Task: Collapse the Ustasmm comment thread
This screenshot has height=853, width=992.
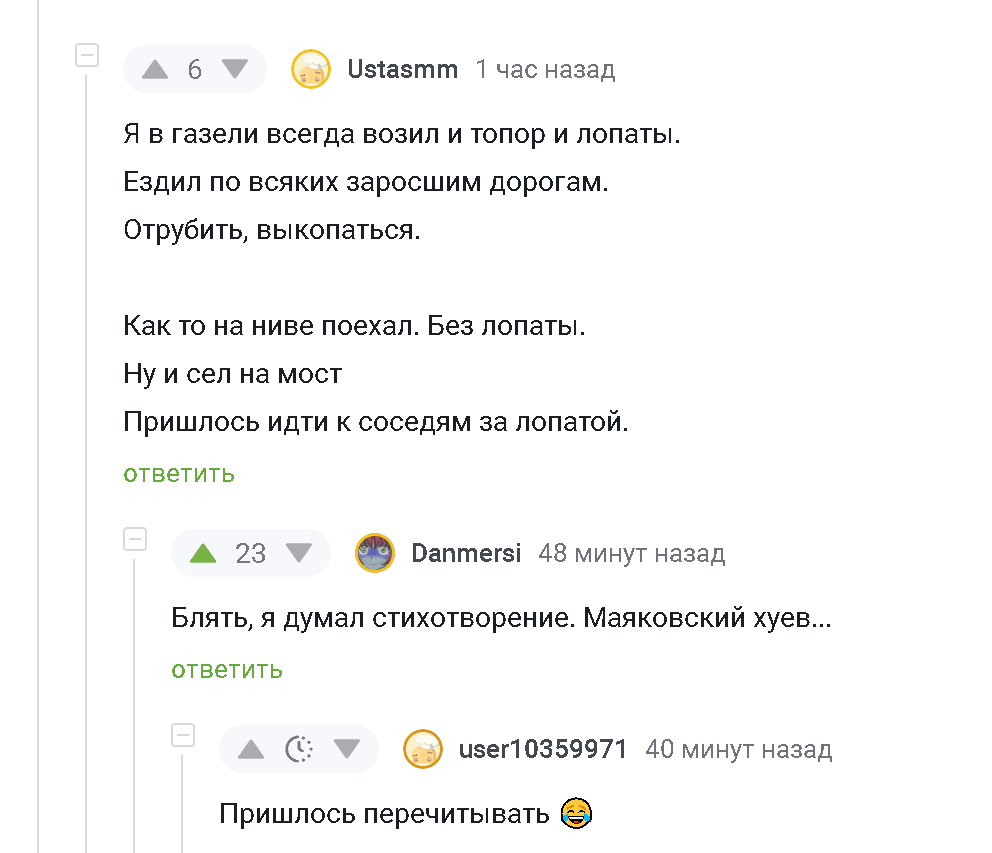Action: pyautogui.click(x=87, y=55)
